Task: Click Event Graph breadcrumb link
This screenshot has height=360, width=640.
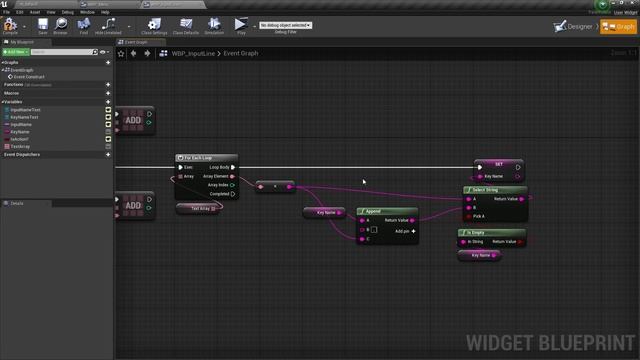Action: click(240, 53)
